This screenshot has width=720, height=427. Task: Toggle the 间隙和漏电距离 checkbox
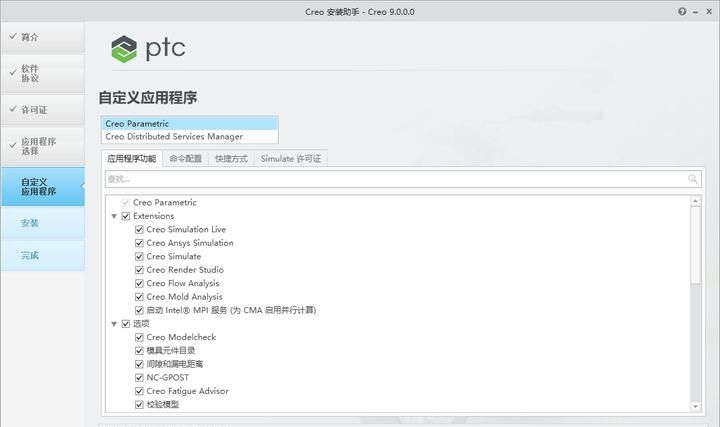tap(139, 364)
